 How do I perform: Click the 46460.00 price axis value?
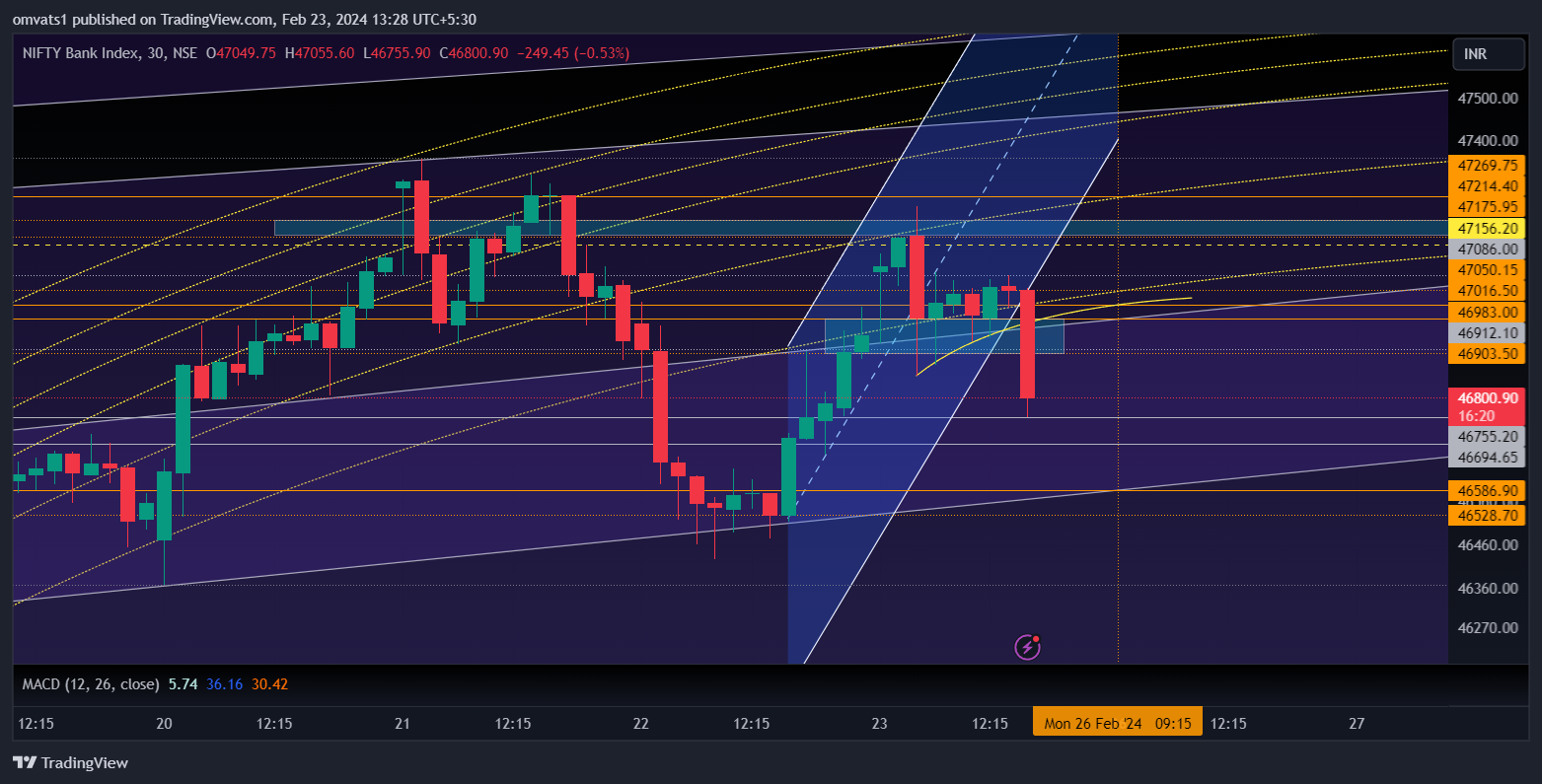1488,544
